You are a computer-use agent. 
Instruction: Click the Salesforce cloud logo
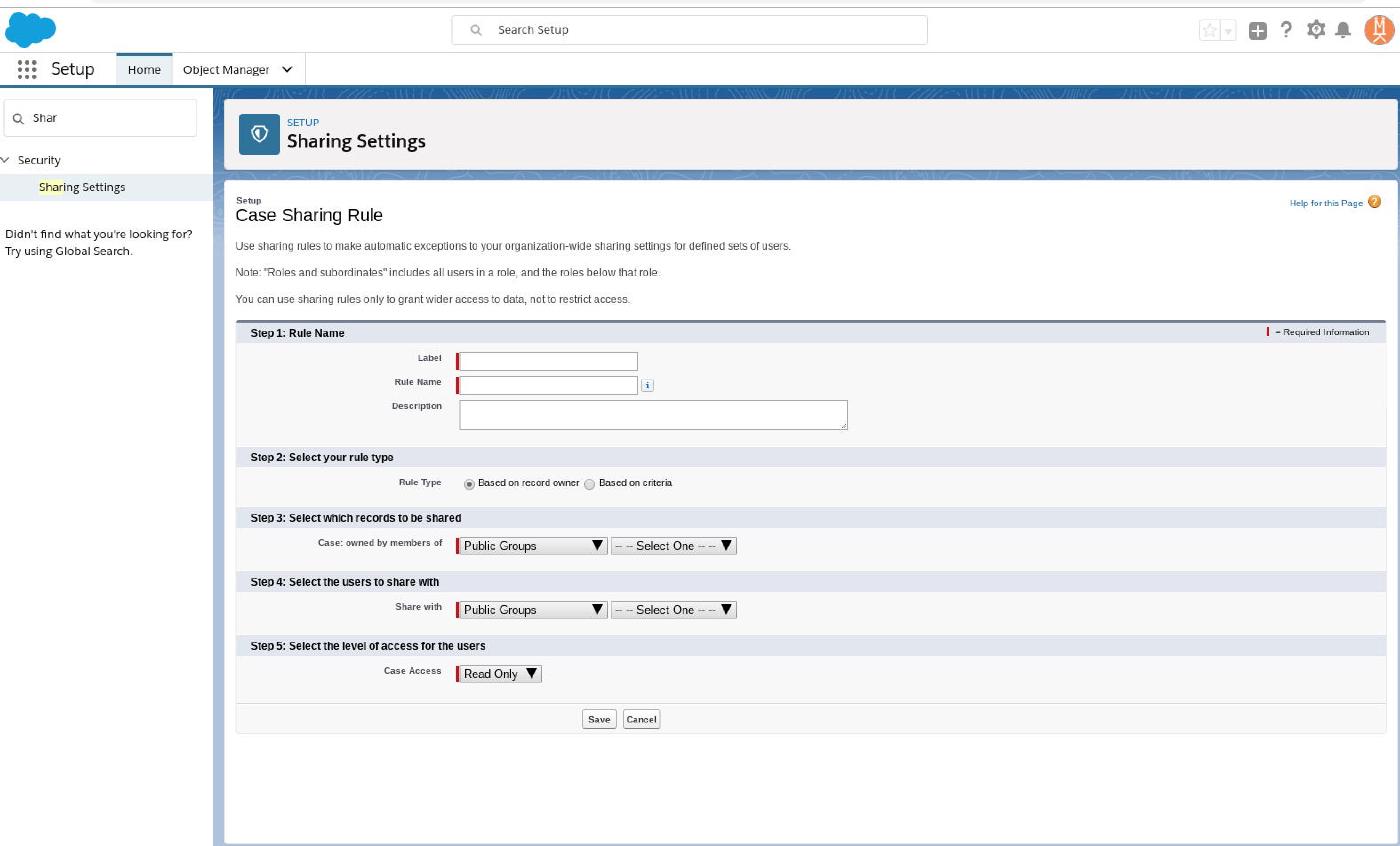tap(30, 30)
